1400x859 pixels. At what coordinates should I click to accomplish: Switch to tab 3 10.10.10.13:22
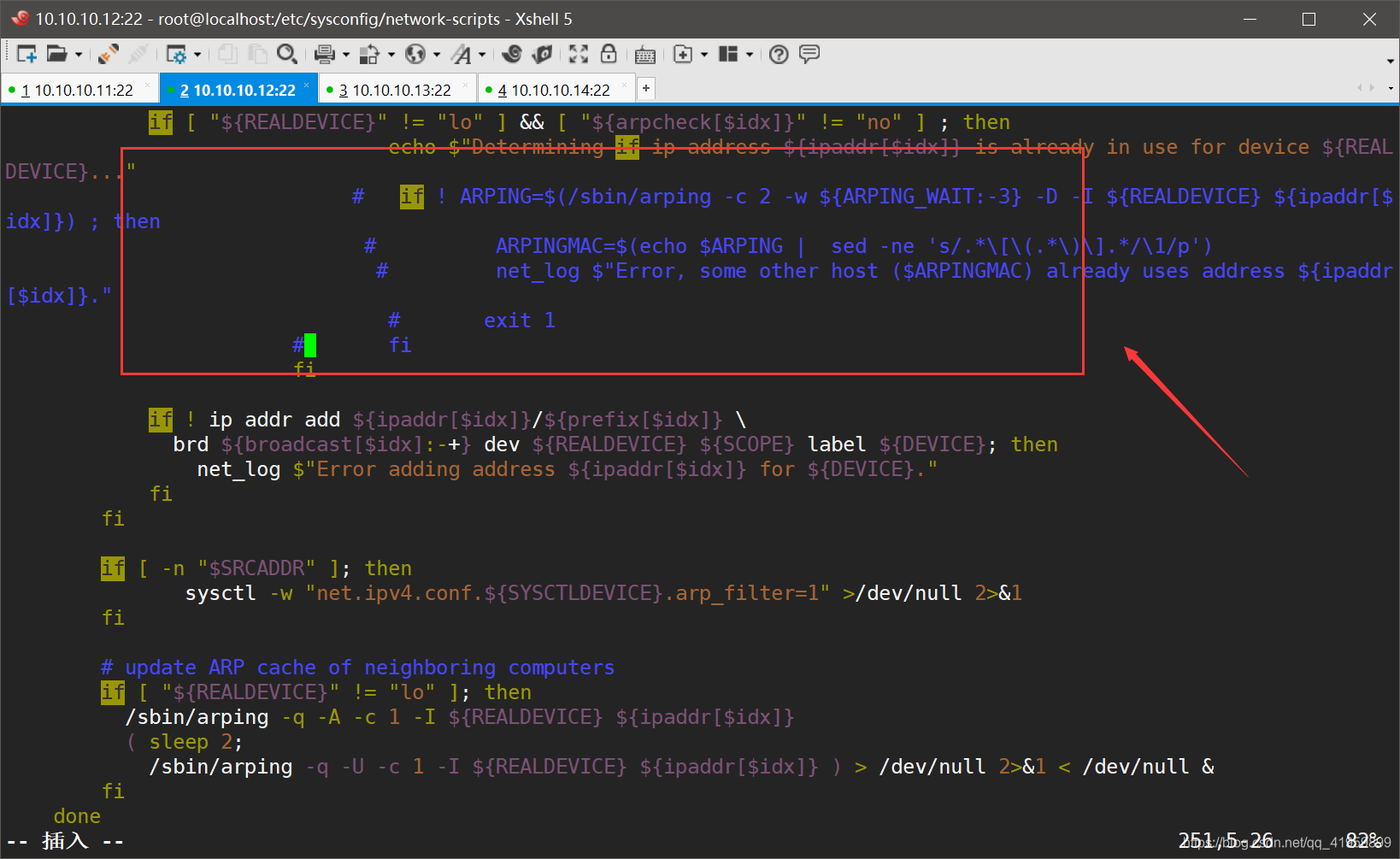tap(395, 90)
